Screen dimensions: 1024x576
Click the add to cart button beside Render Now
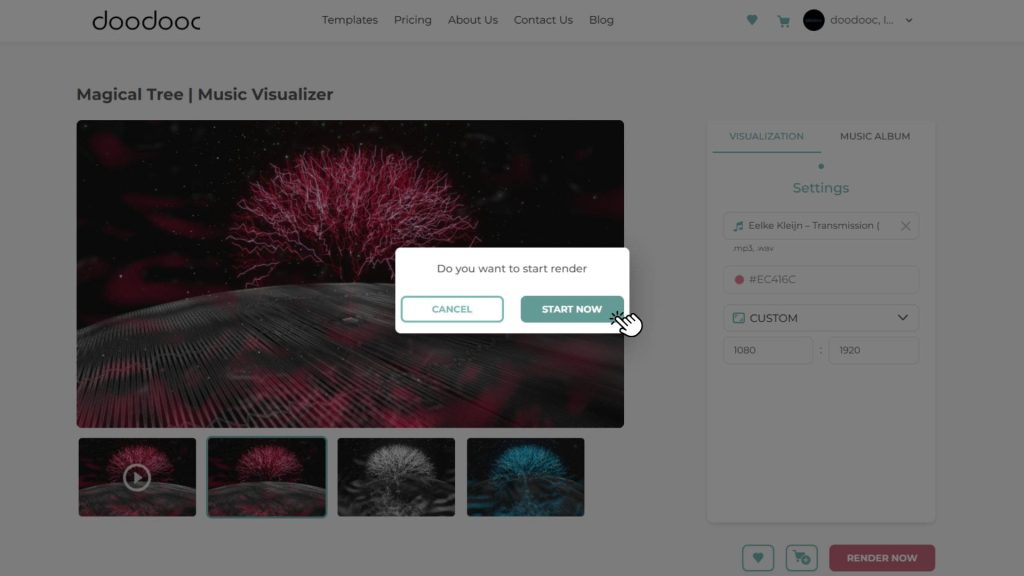click(x=801, y=558)
